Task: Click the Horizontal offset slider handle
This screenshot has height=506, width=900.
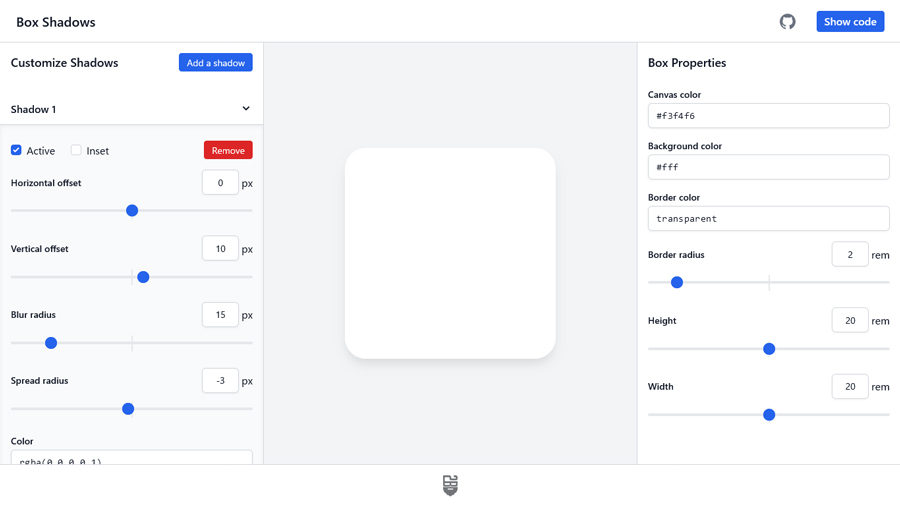Action: pos(132,211)
